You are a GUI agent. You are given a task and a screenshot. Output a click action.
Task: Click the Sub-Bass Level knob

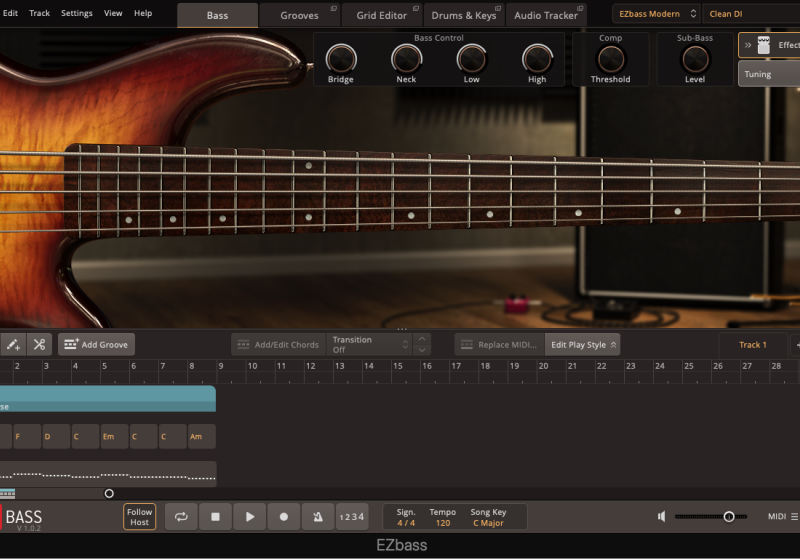click(x=695, y=59)
